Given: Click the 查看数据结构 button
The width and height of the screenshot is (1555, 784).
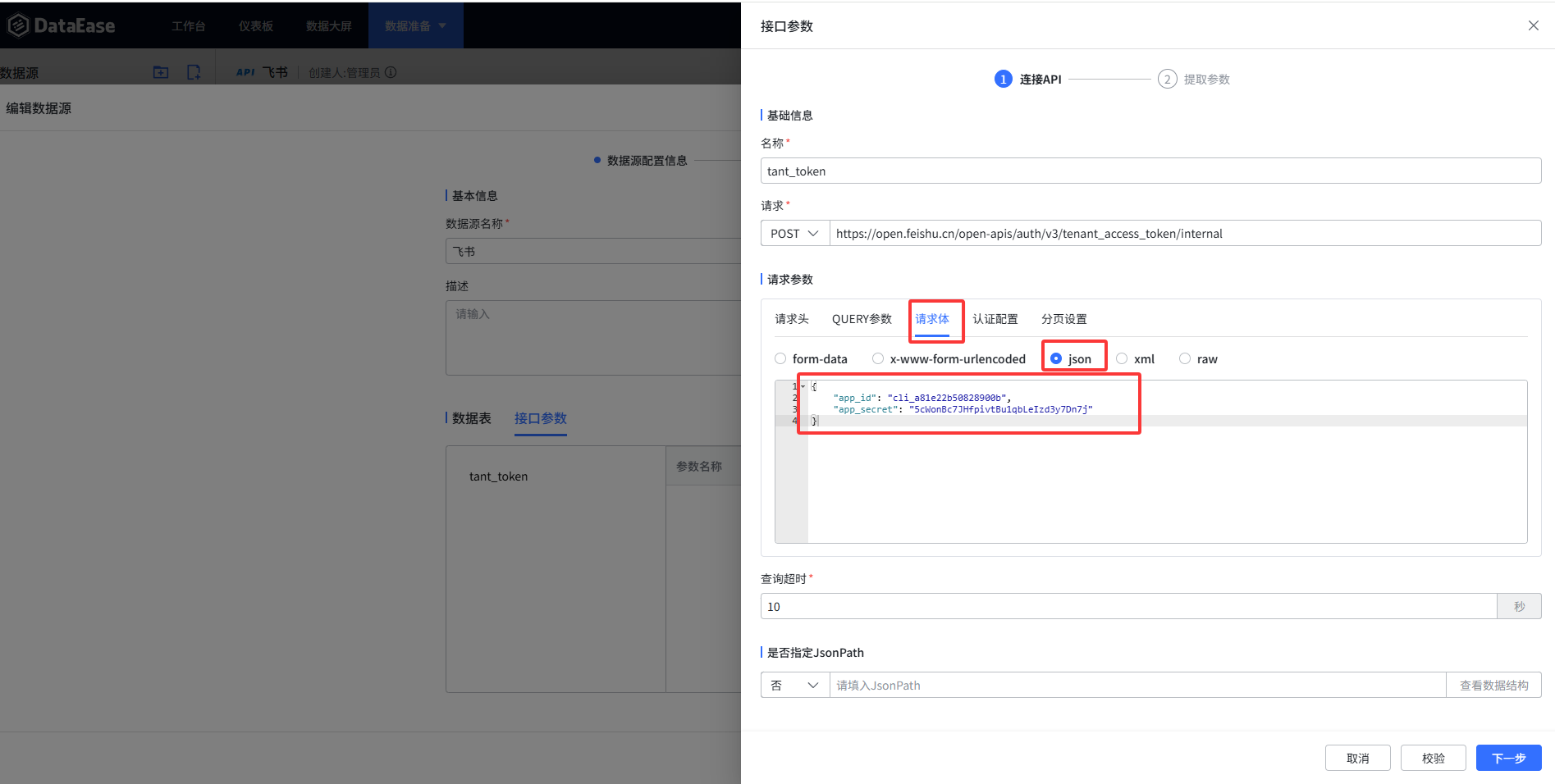Looking at the screenshot, I should point(1493,685).
